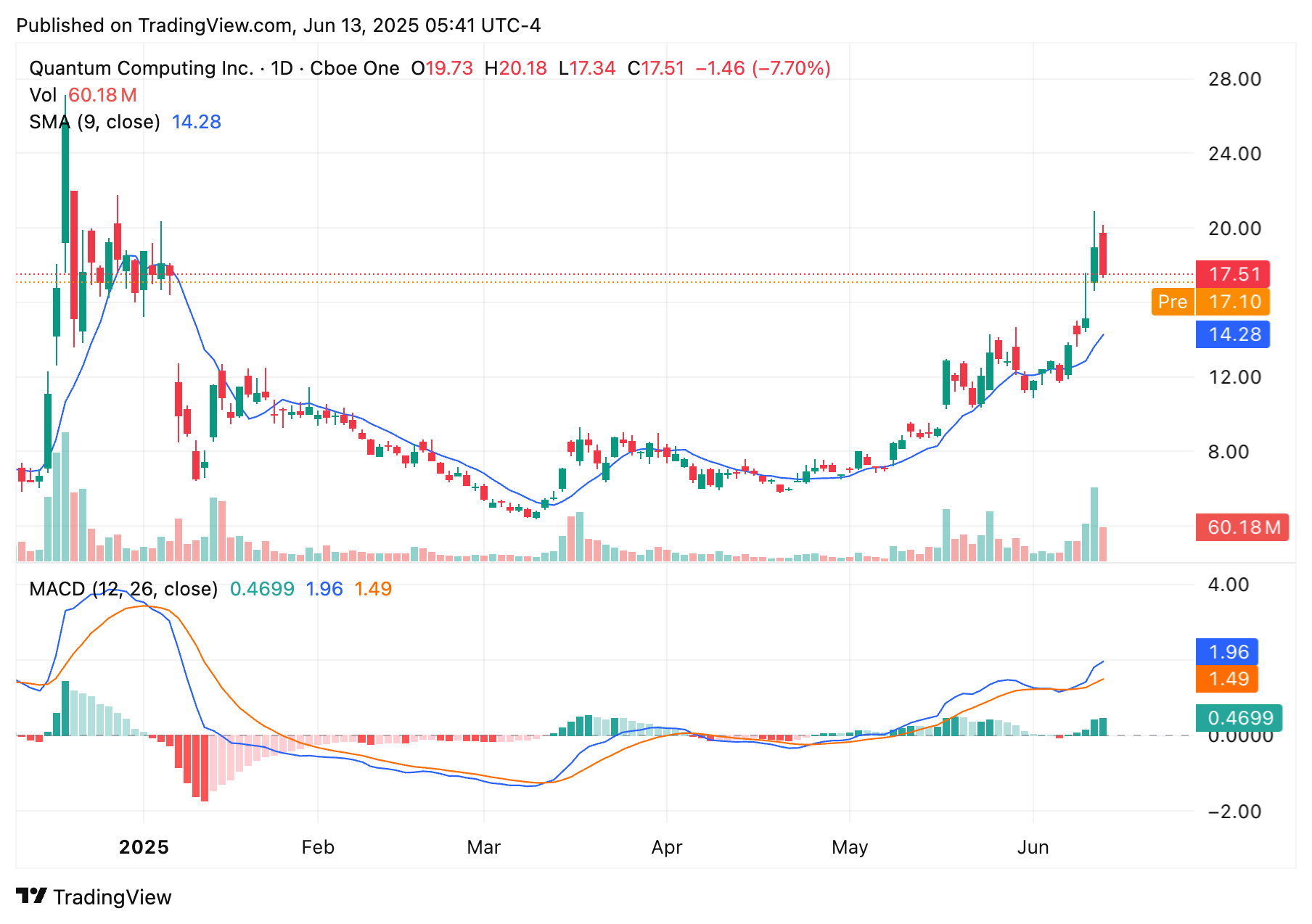The height and width of the screenshot is (924, 1312).
Task: Click the −2.00 MACD axis label
Action: (1234, 812)
